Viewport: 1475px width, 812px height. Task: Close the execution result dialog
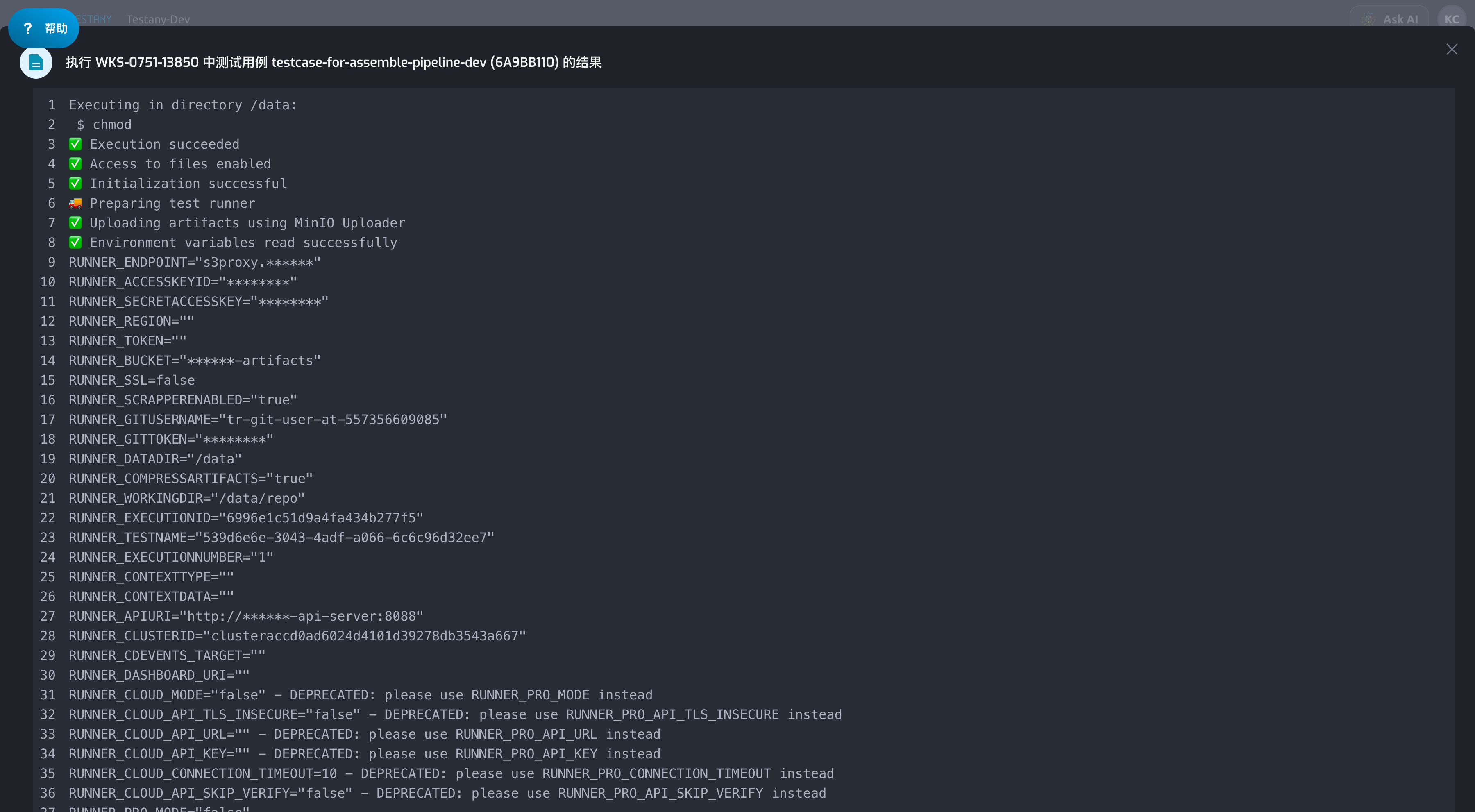pos(1452,49)
